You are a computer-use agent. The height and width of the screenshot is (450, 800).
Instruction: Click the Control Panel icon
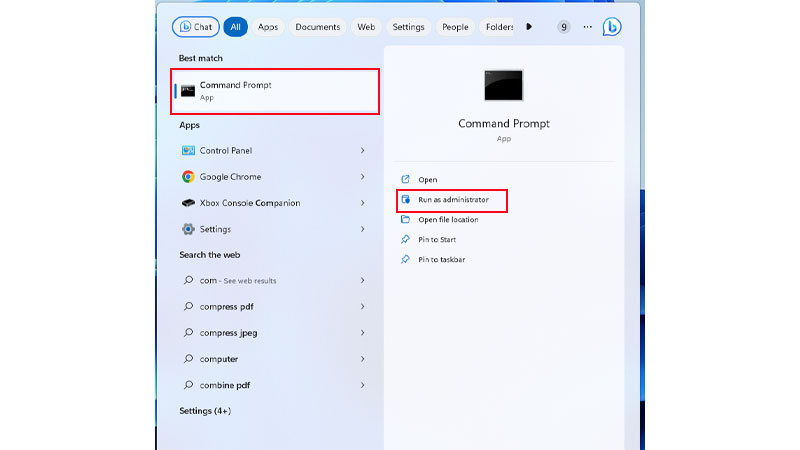tap(188, 151)
